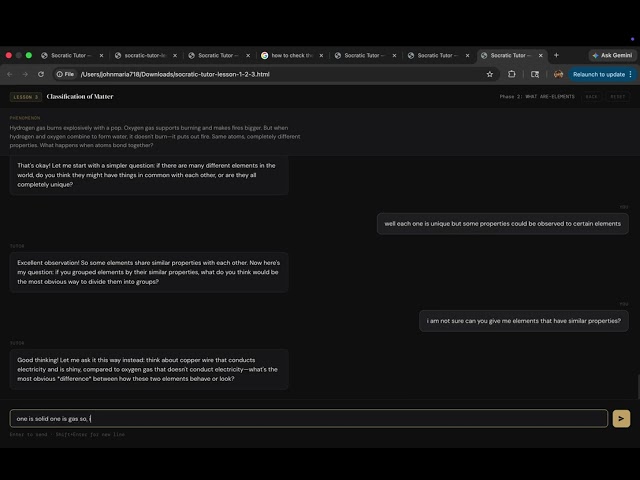The image size is (640, 480).
Task: Click the chat message input field
Action: coord(309,418)
